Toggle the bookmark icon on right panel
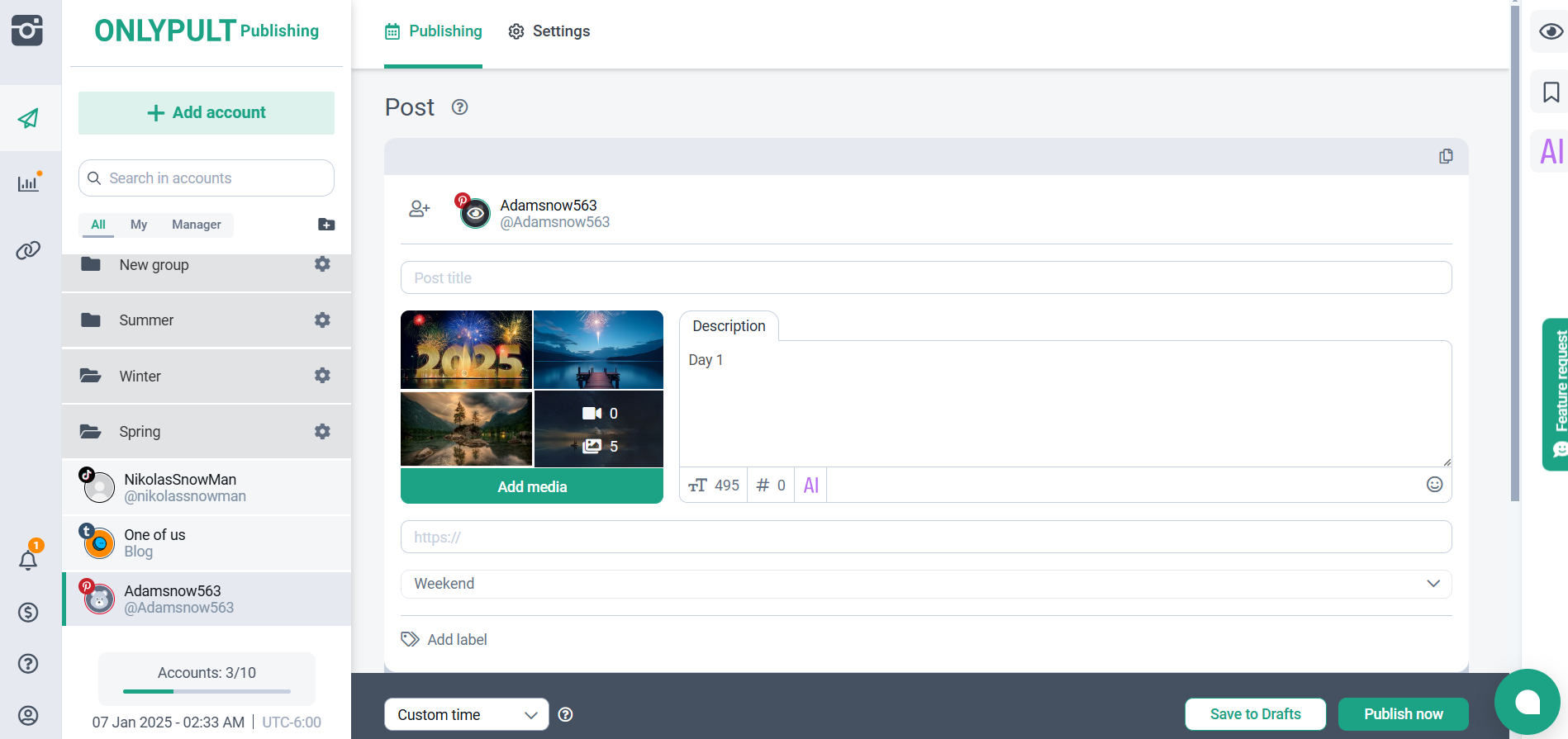 coord(1551,92)
